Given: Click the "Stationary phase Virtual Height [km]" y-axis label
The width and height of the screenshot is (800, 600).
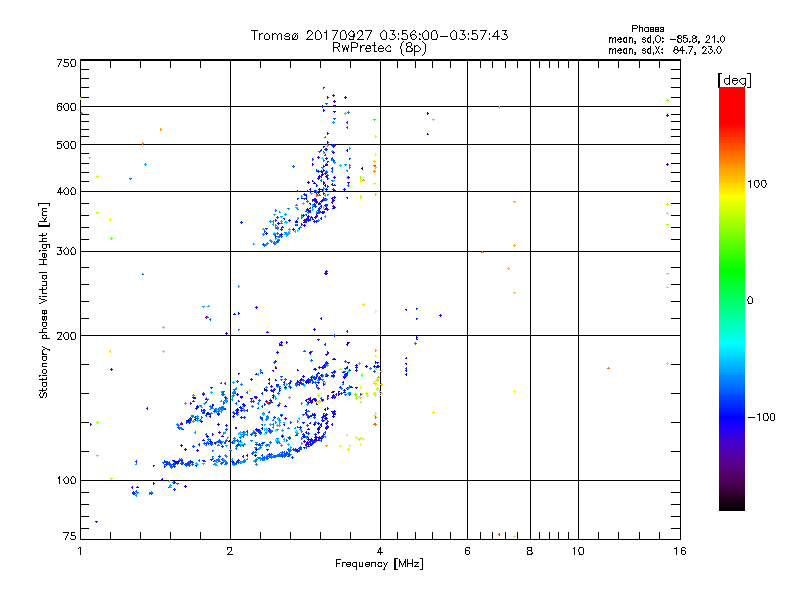Looking at the screenshot, I should click(x=44, y=301).
